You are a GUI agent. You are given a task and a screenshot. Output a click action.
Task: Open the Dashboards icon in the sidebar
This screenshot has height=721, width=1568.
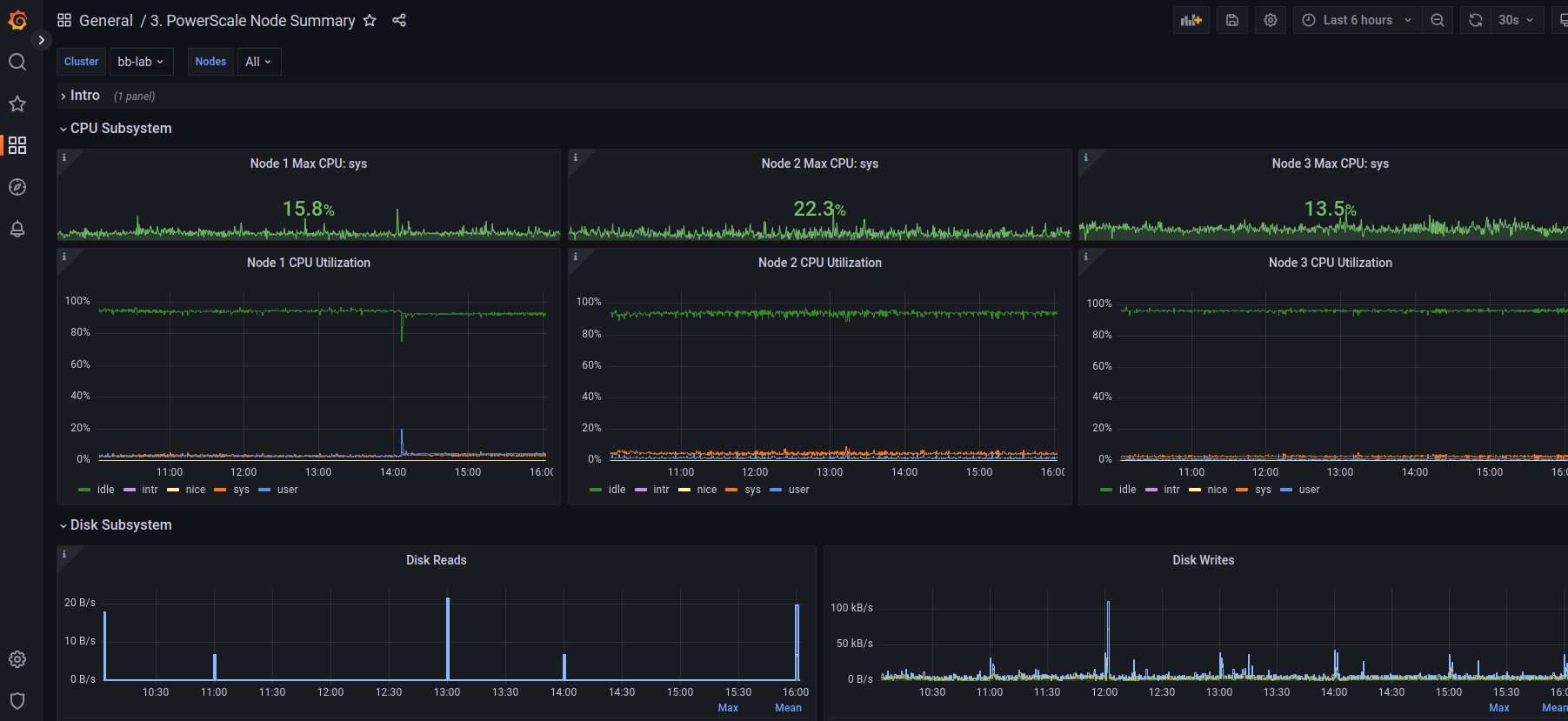coord(17,145)
